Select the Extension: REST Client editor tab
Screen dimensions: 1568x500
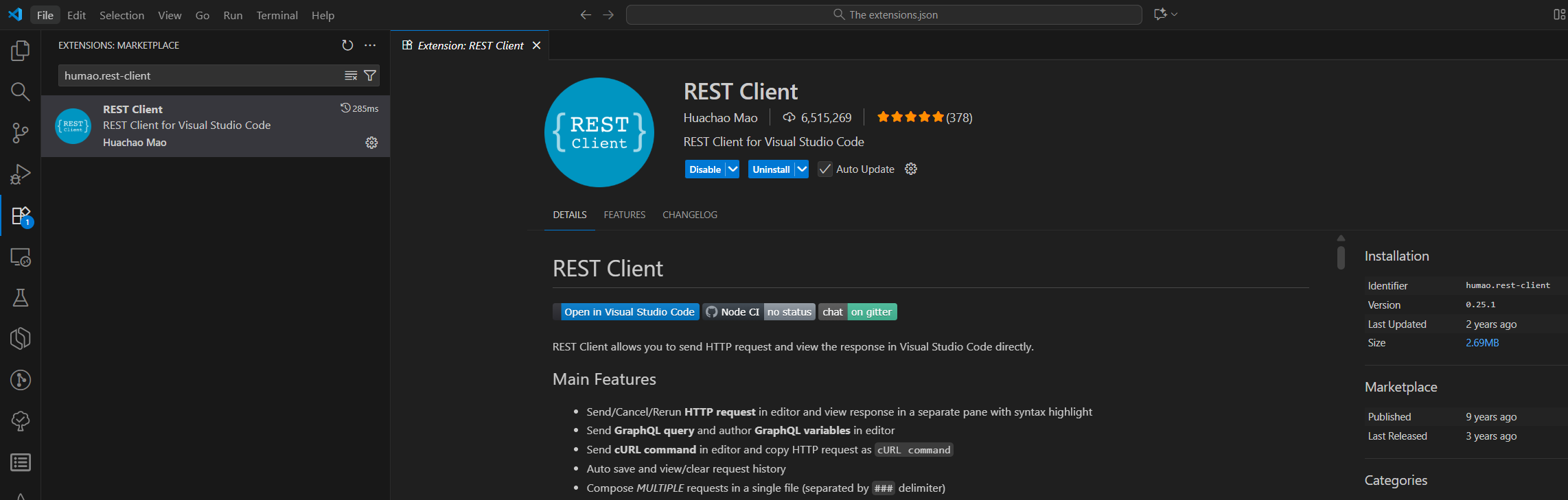(x=470, y=45)
